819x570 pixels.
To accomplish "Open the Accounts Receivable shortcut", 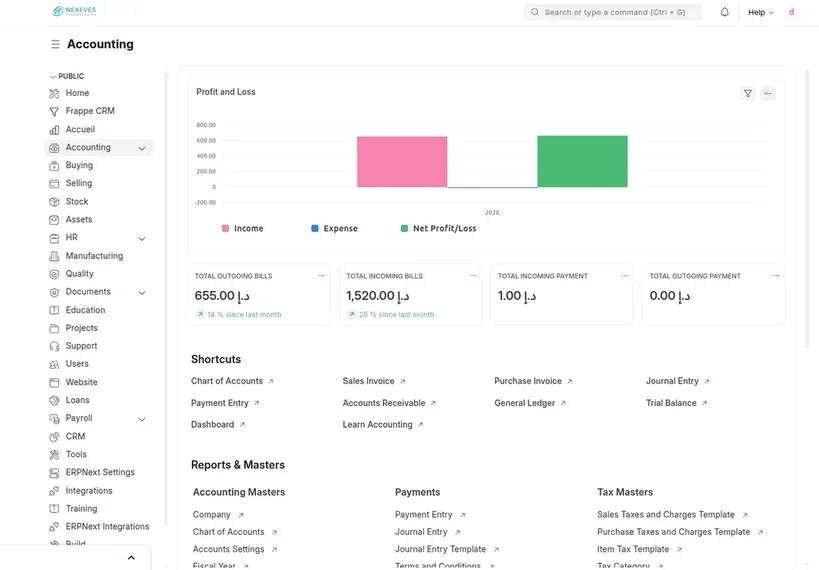I will click(389, 403).
